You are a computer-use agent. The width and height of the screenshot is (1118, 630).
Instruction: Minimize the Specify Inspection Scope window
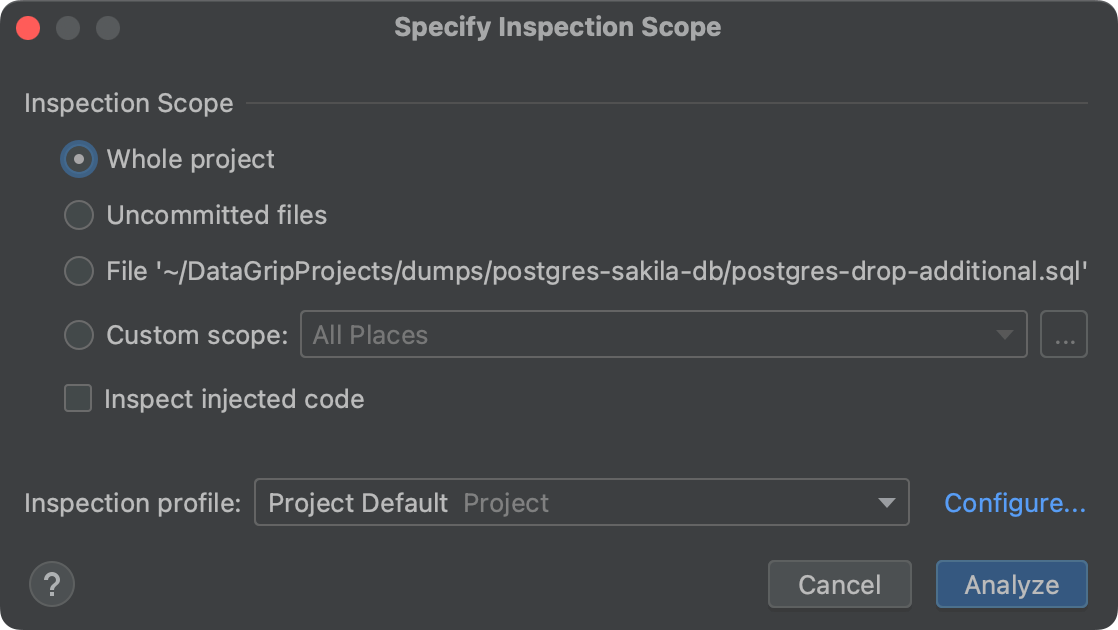[68, 27]
